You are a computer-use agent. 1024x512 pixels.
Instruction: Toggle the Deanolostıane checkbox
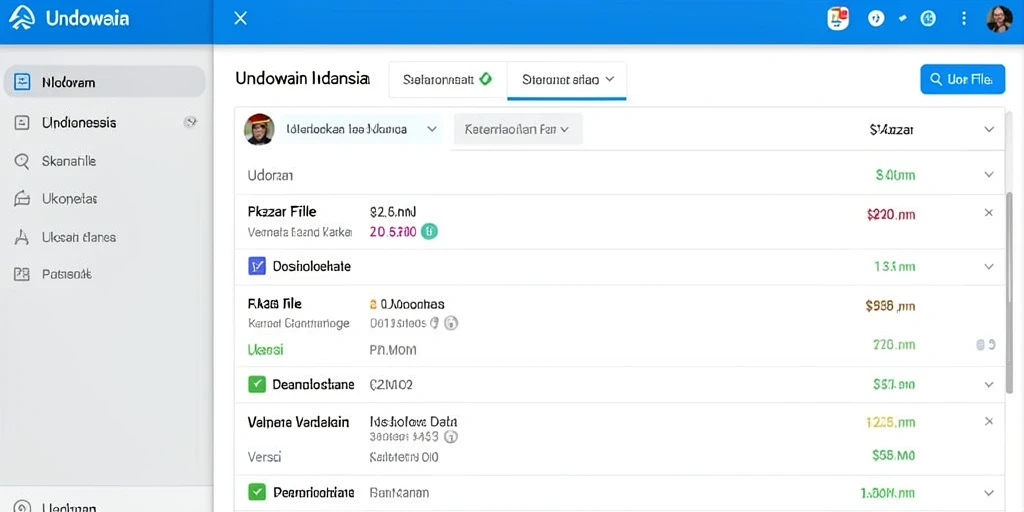click(x=257, y=384)
